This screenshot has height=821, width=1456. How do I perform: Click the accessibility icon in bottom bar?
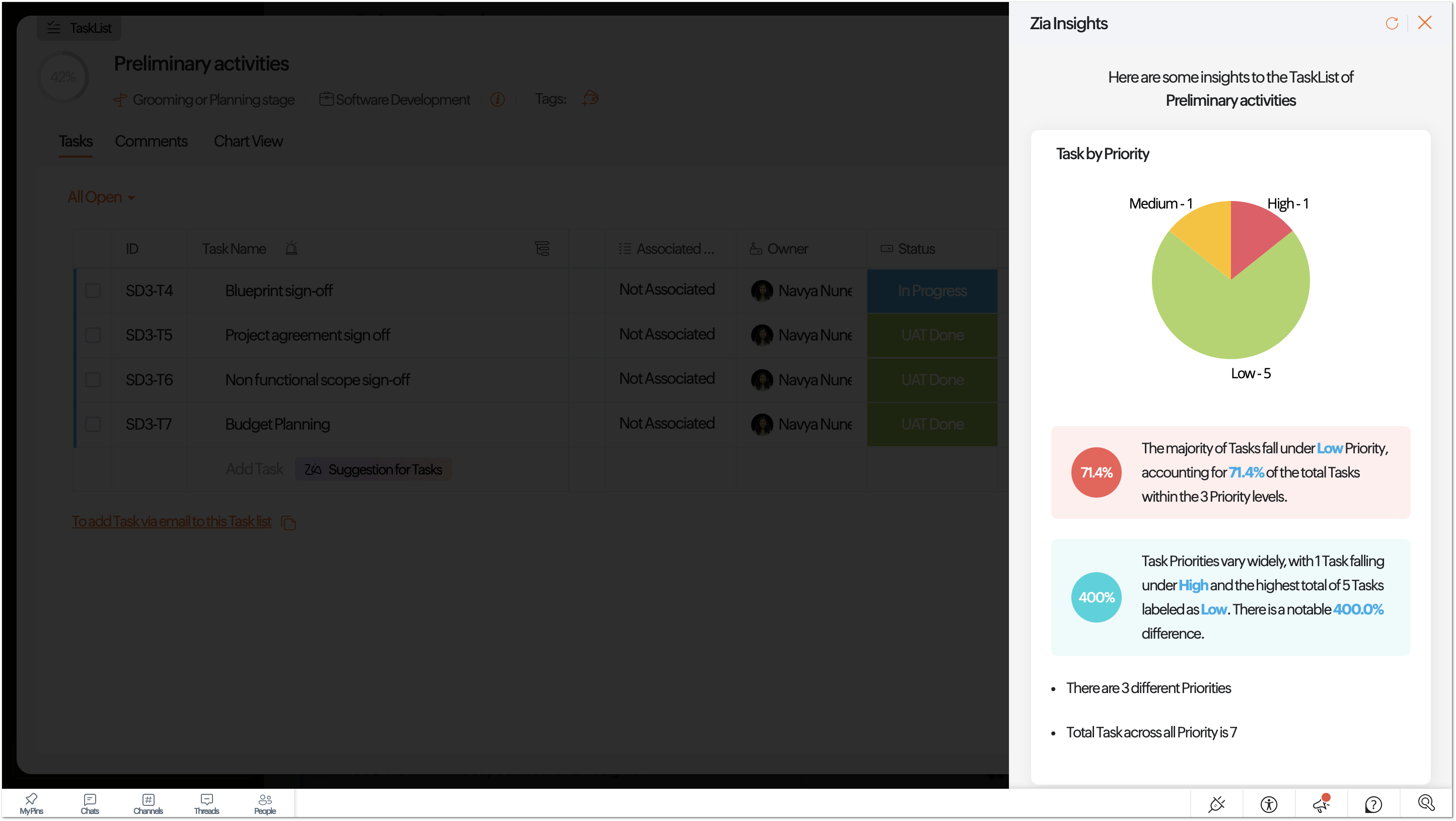[x=1268, y=803]
